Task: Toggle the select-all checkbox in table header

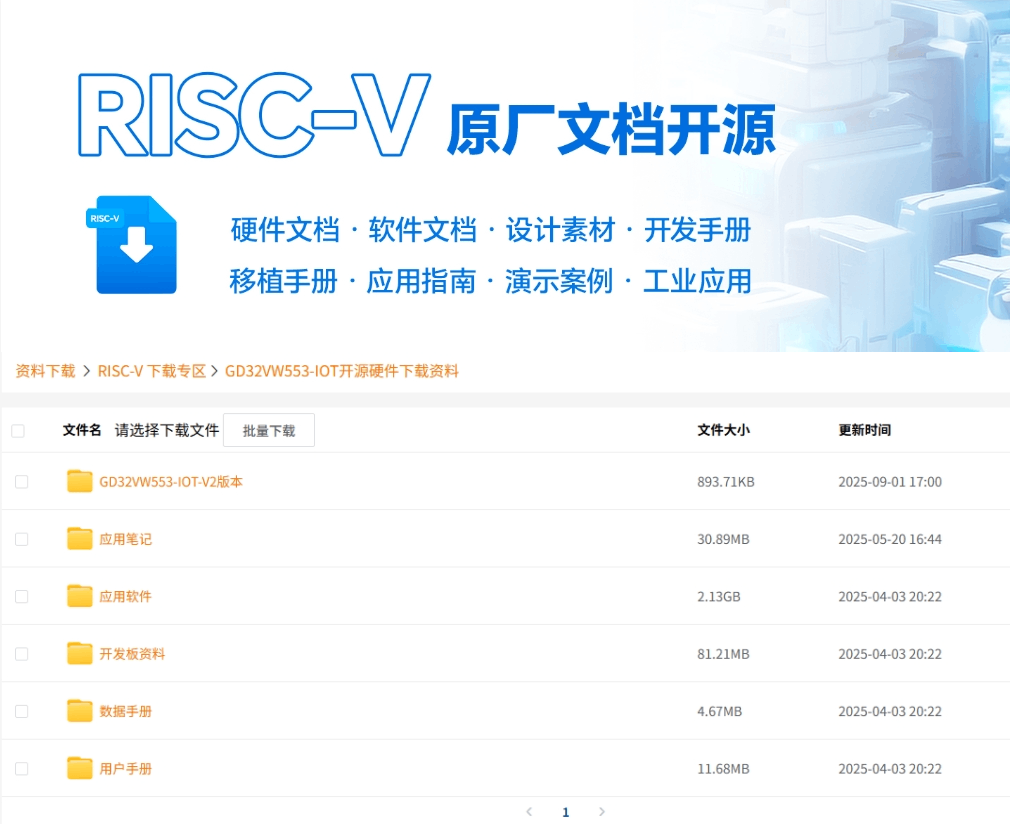Action: click(x=18, y=430)
